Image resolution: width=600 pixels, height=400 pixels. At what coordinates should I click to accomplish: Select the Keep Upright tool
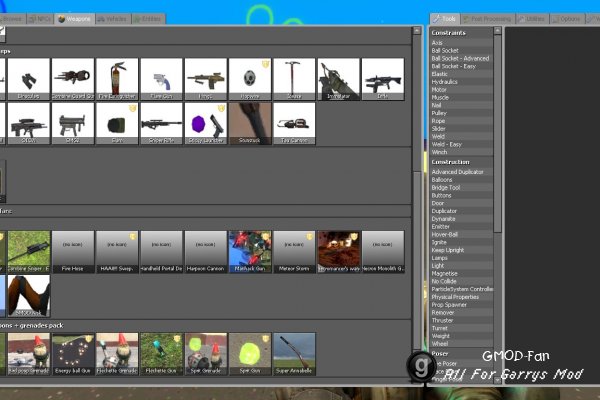(461, 250)
